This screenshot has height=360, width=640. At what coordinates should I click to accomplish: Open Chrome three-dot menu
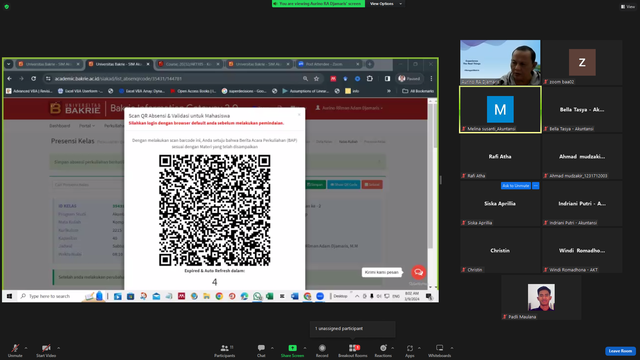click(x=431, y=78)
